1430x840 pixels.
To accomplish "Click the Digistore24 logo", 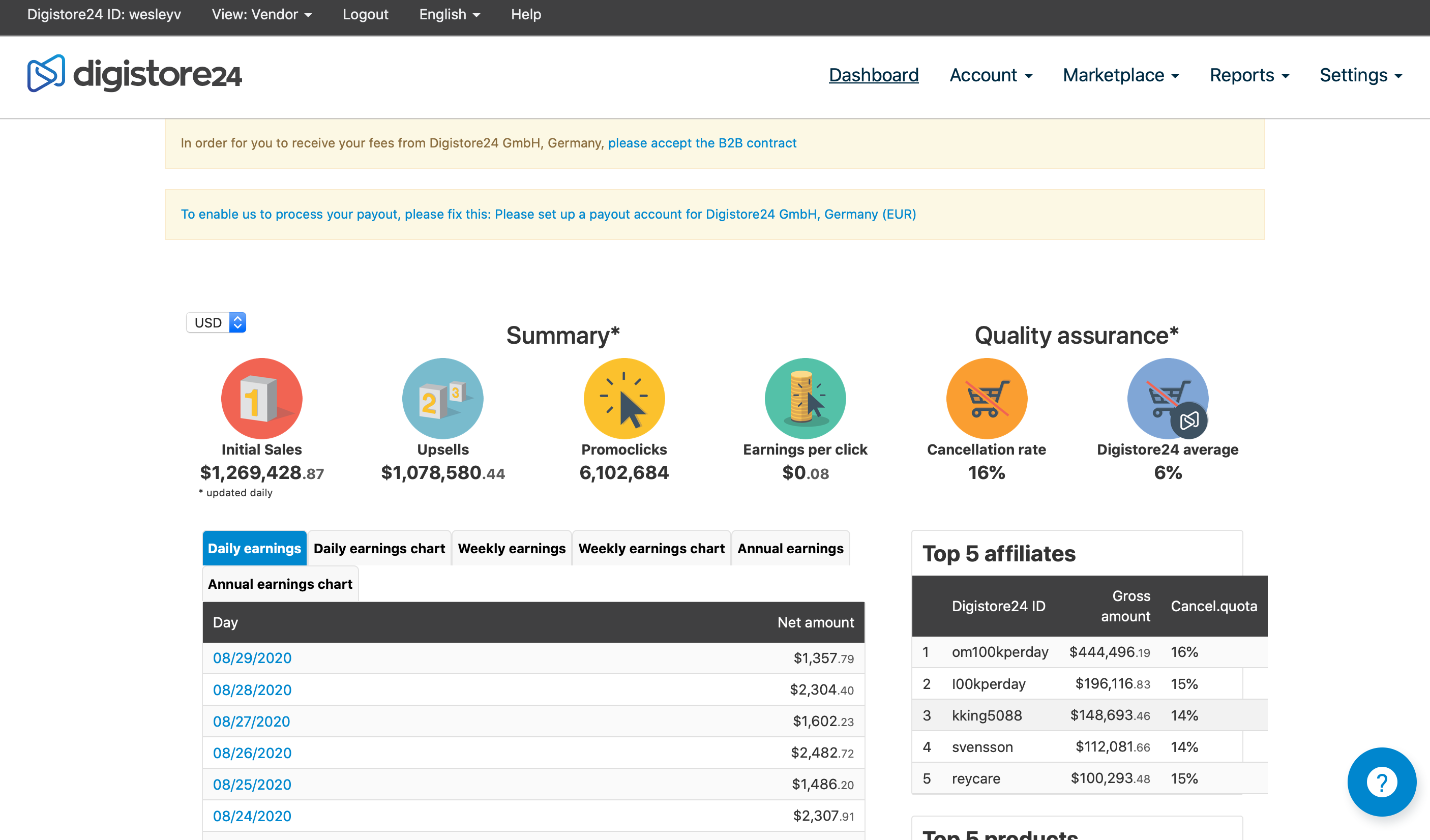I will pos(134,74).
